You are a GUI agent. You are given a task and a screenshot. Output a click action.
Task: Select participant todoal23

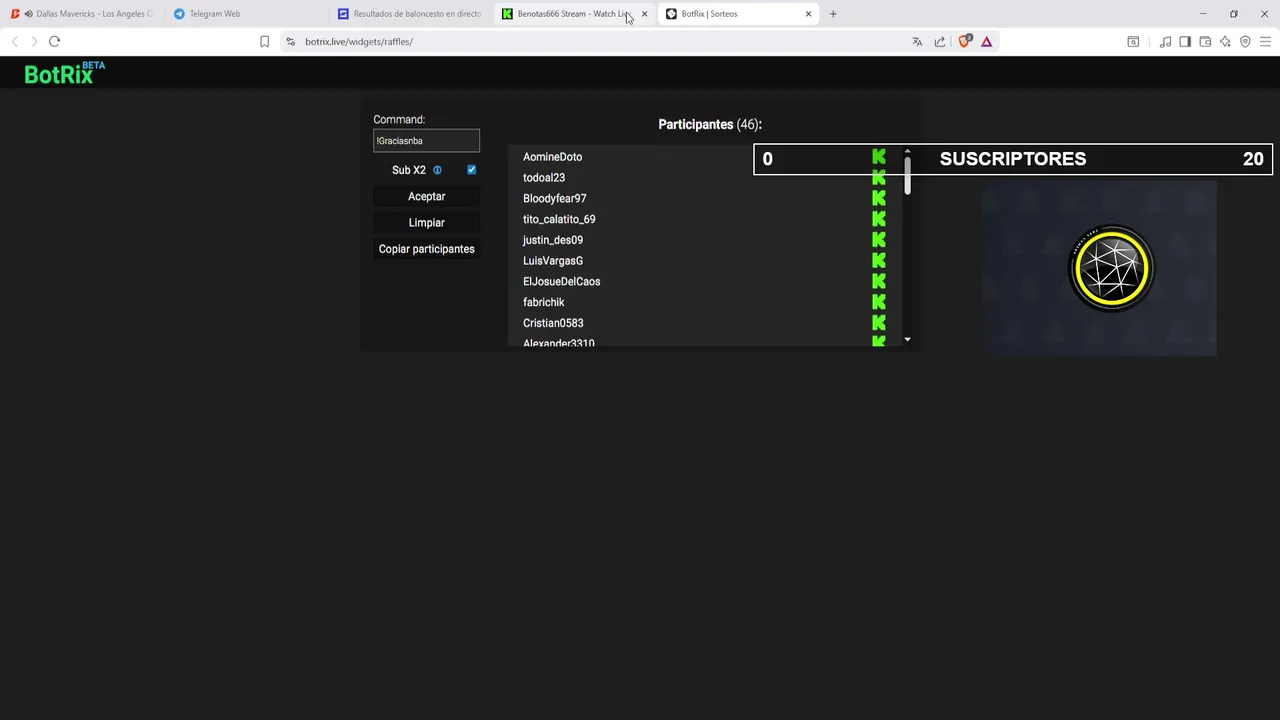(x=544, y=178)
